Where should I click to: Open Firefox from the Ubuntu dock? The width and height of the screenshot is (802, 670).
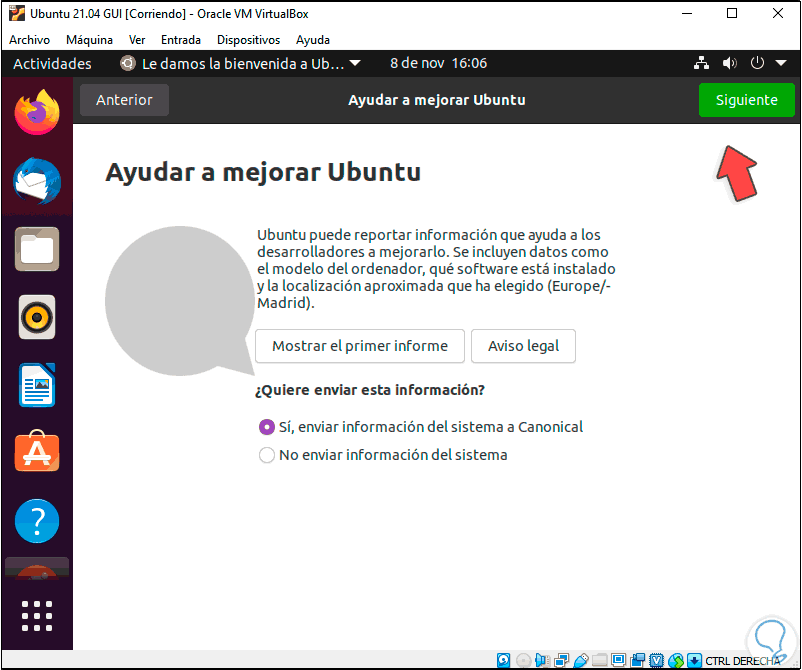click(x=37, y=112)
